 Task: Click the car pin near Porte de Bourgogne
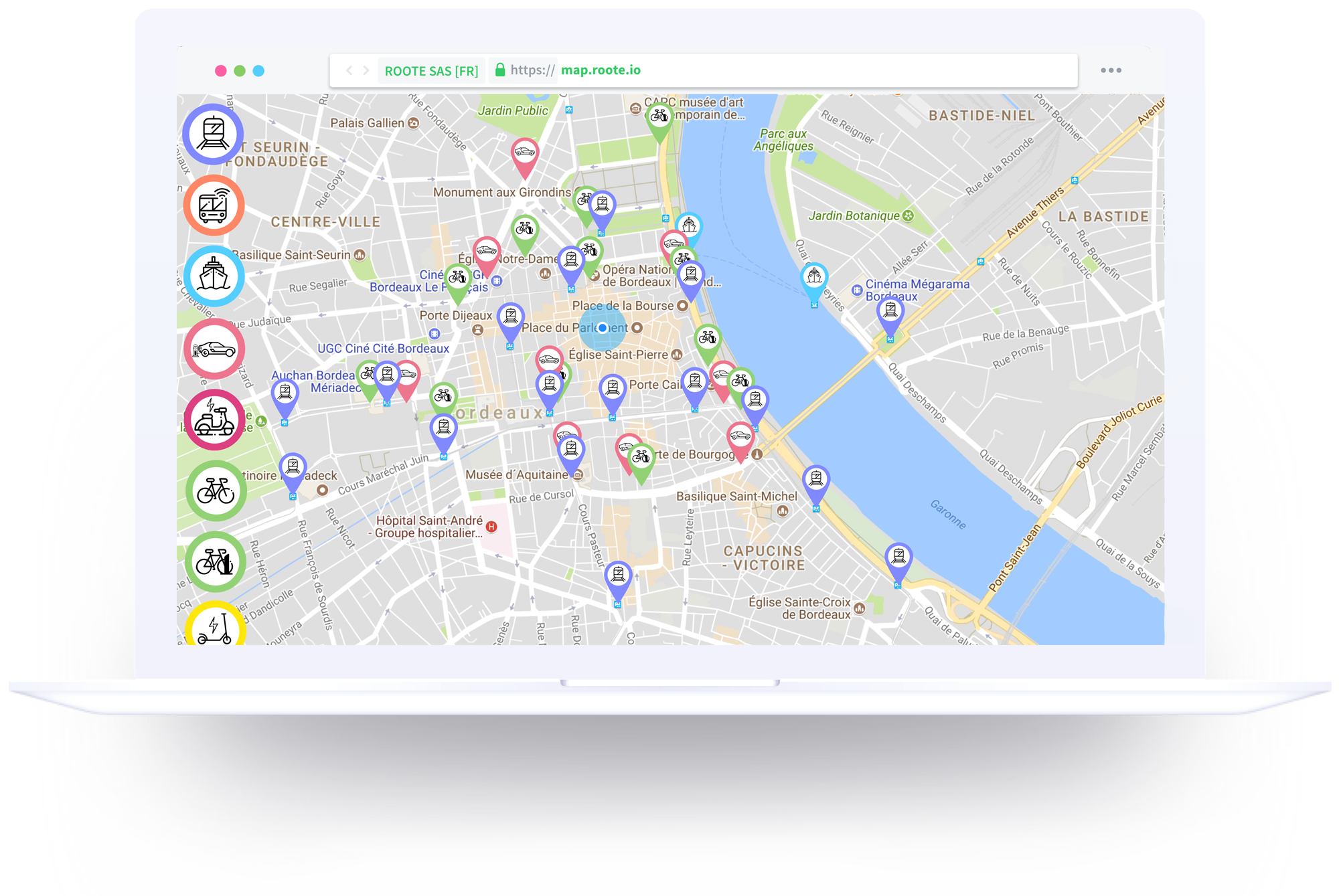[740, 442]
